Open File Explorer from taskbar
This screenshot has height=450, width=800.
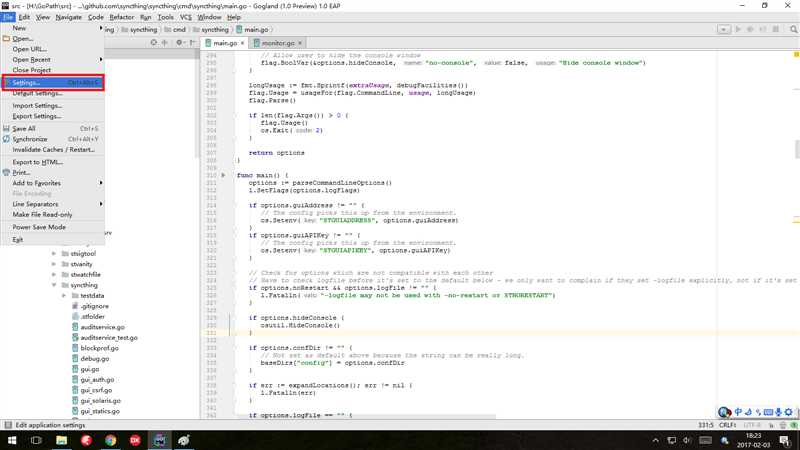click(x=61, y=440)
